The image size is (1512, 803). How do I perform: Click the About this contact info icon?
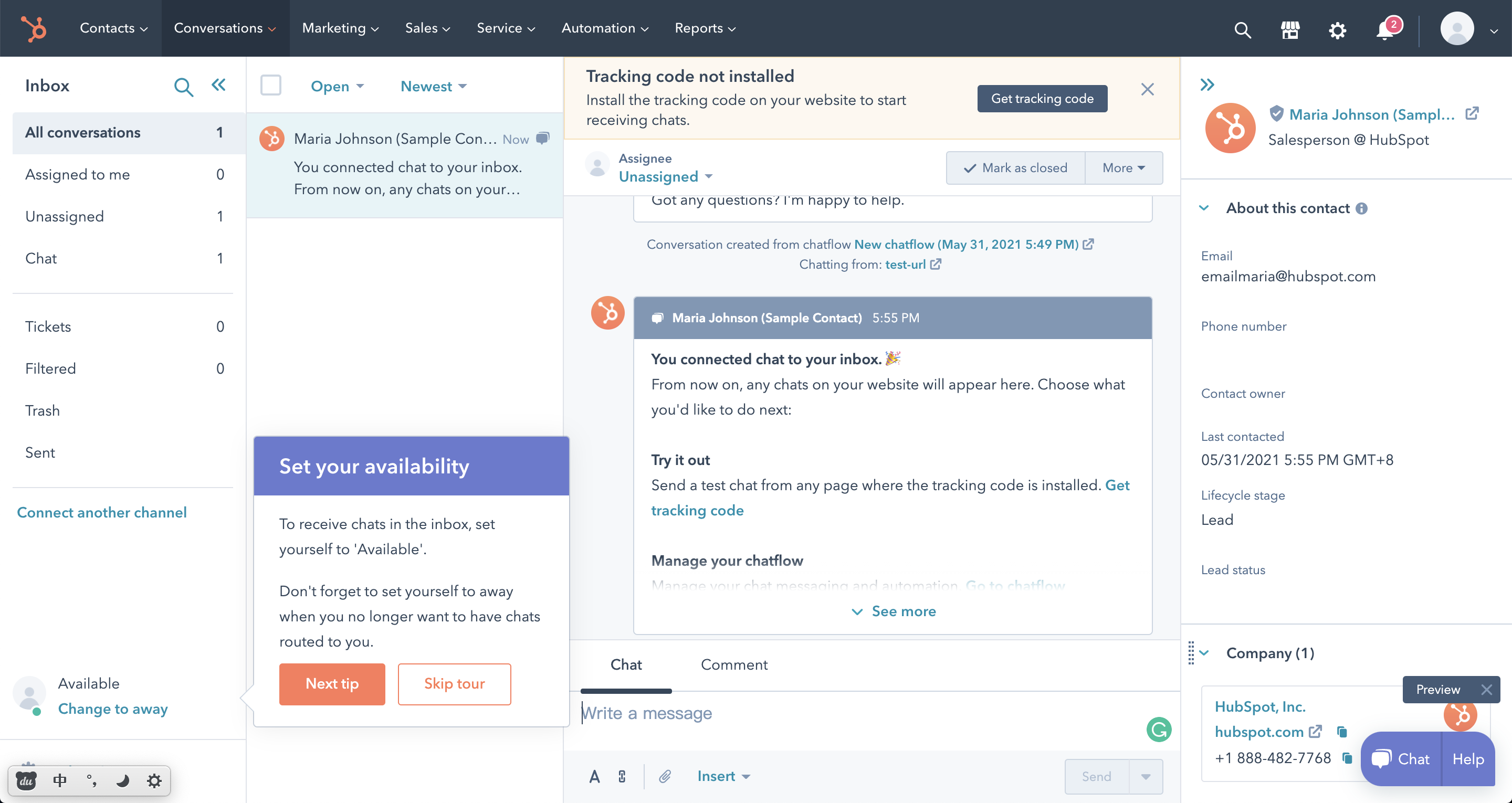click(1362, 208)
